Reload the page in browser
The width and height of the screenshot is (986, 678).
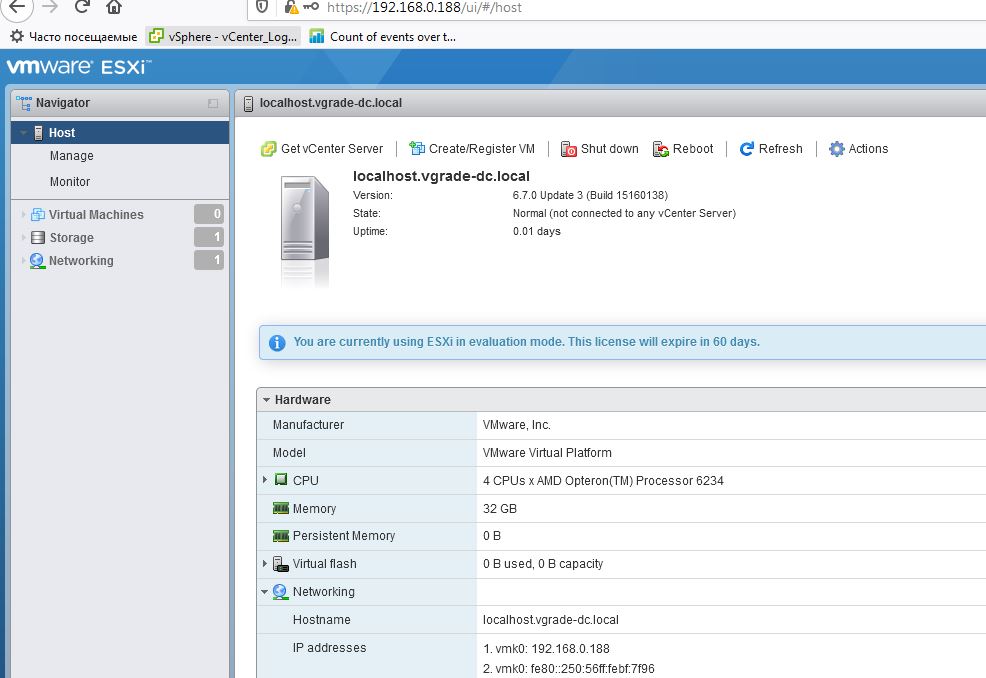pos(82,8)
